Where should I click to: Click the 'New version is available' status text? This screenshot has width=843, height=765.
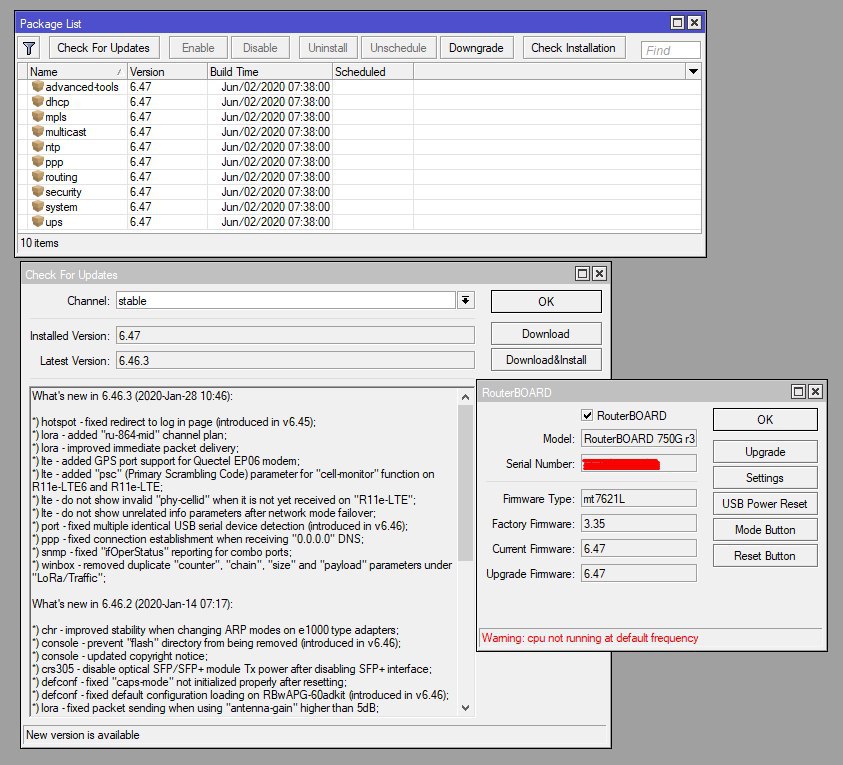pyautogui.click(x=83, y=735)
